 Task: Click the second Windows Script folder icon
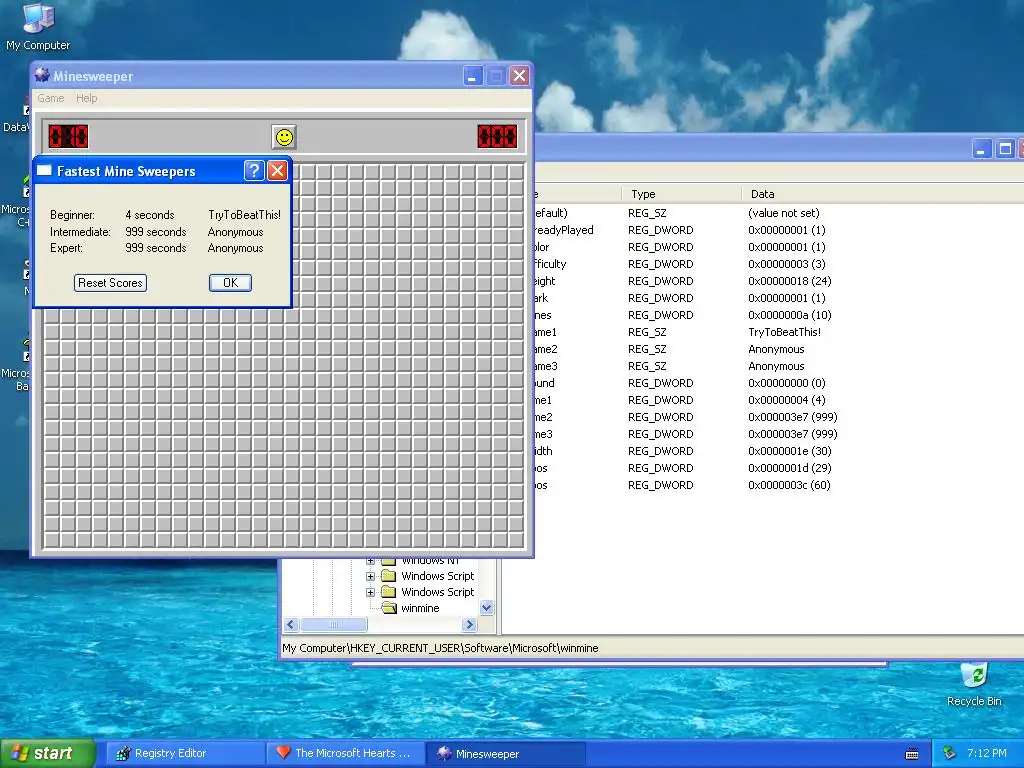pos(389,592)
